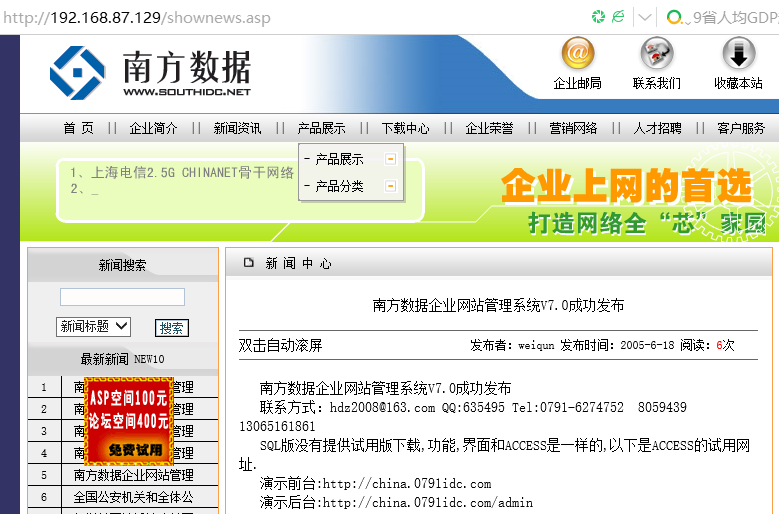This screenshot has width=779, height=514.
Task: Open 下载中心 navigation item
Action: pyautogui.click(x=405, y=128)
